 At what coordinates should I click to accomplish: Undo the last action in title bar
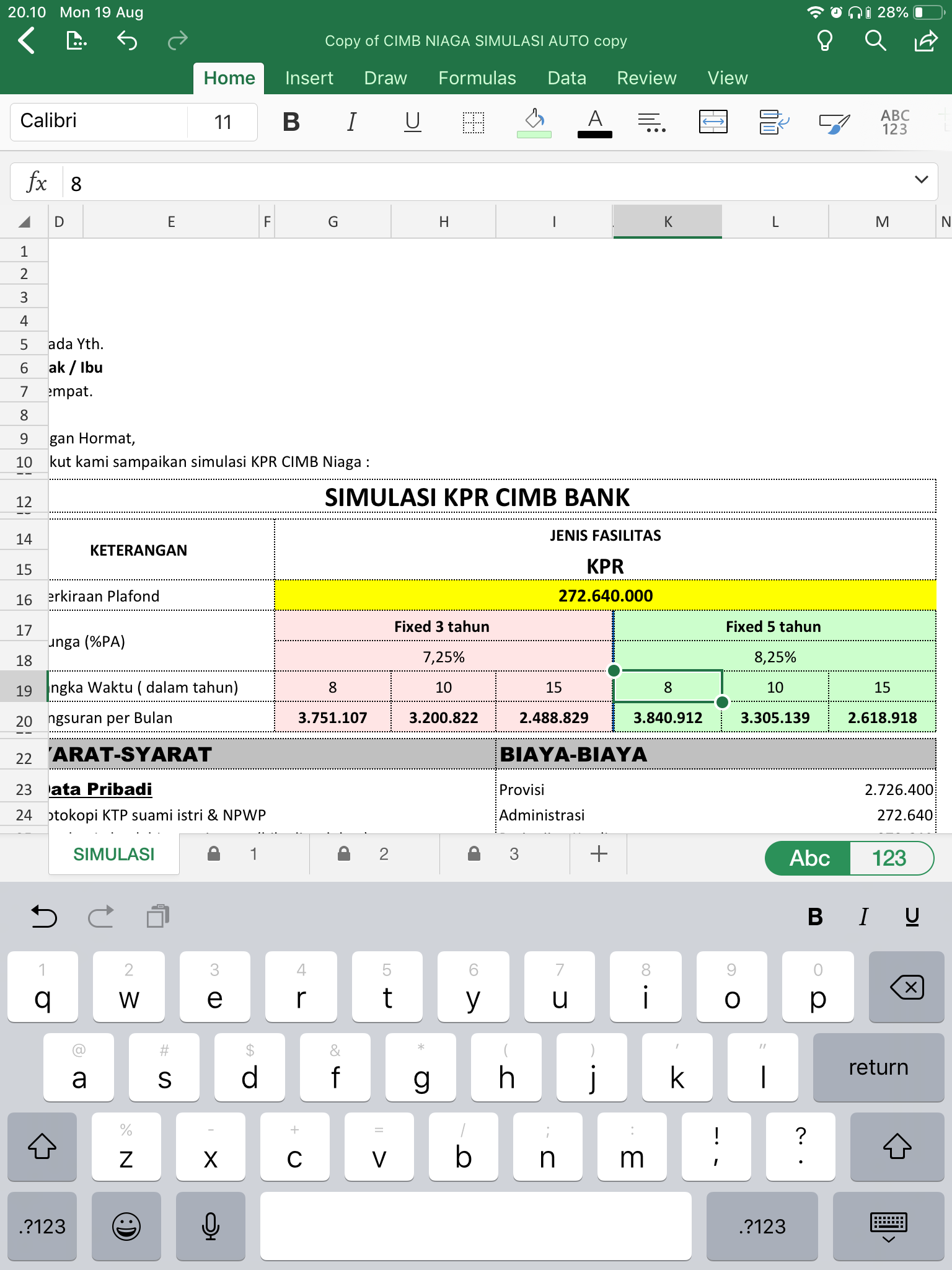click(126, 41)
